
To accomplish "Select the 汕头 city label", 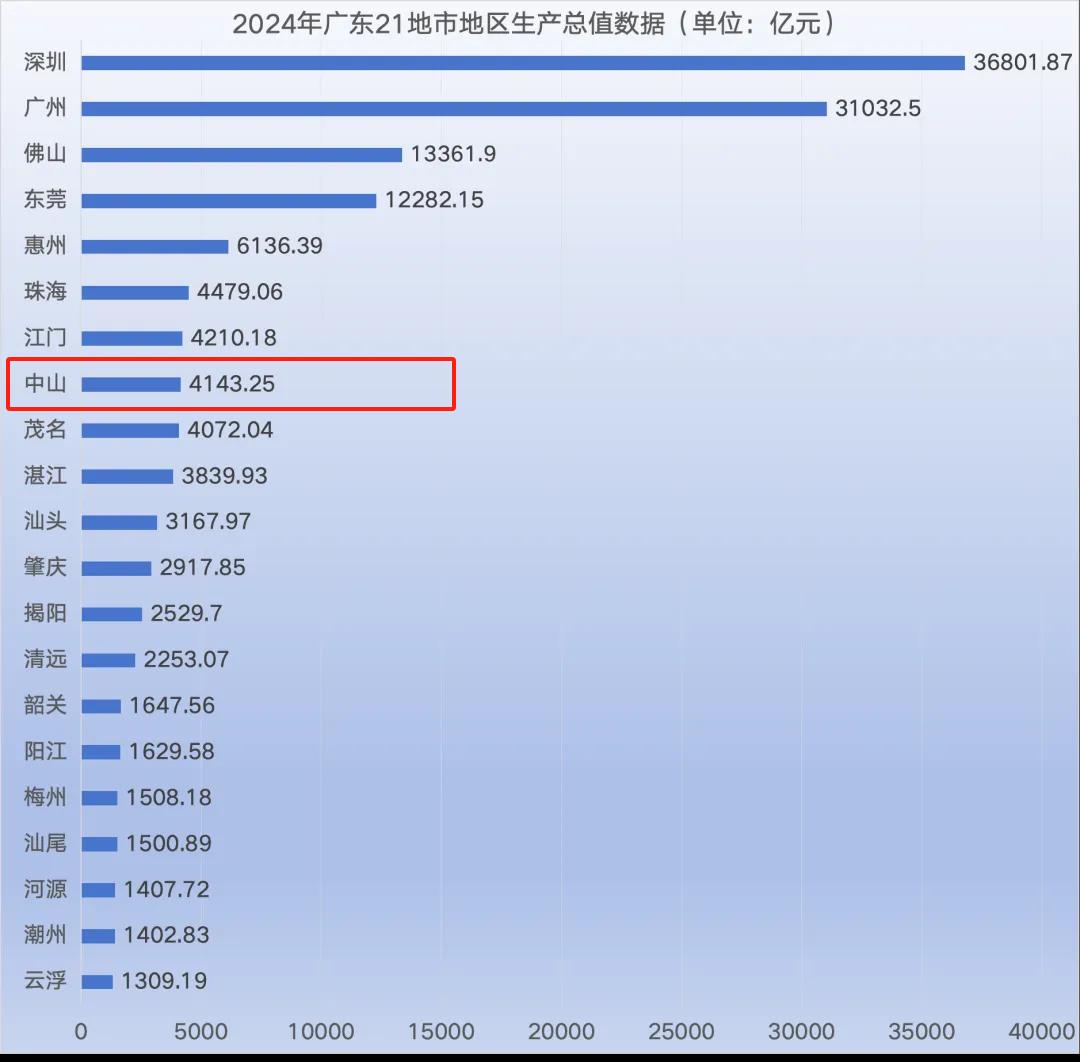I will click(x=45, y=521).
